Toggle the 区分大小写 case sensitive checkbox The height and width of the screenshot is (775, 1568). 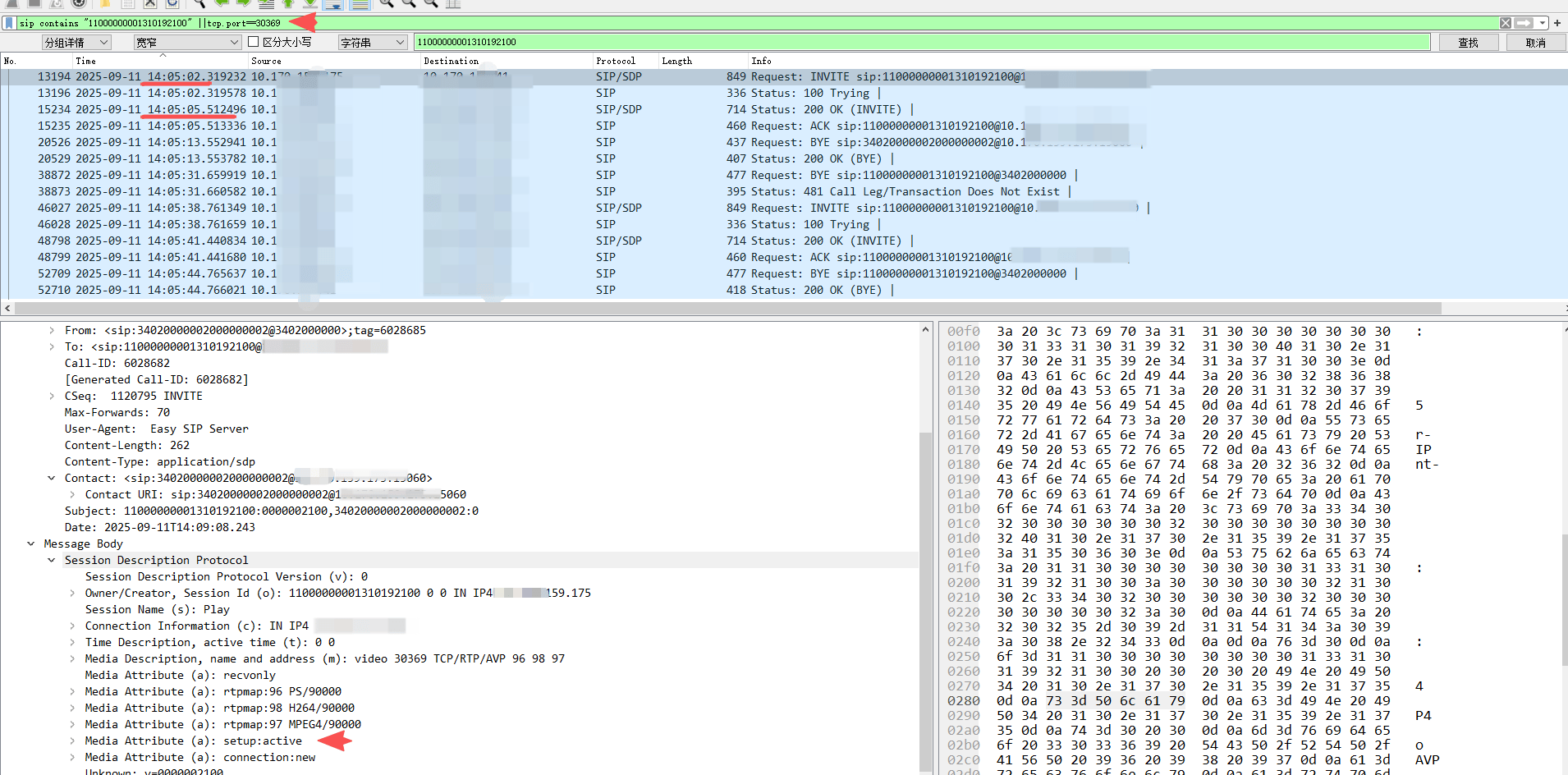254,42
